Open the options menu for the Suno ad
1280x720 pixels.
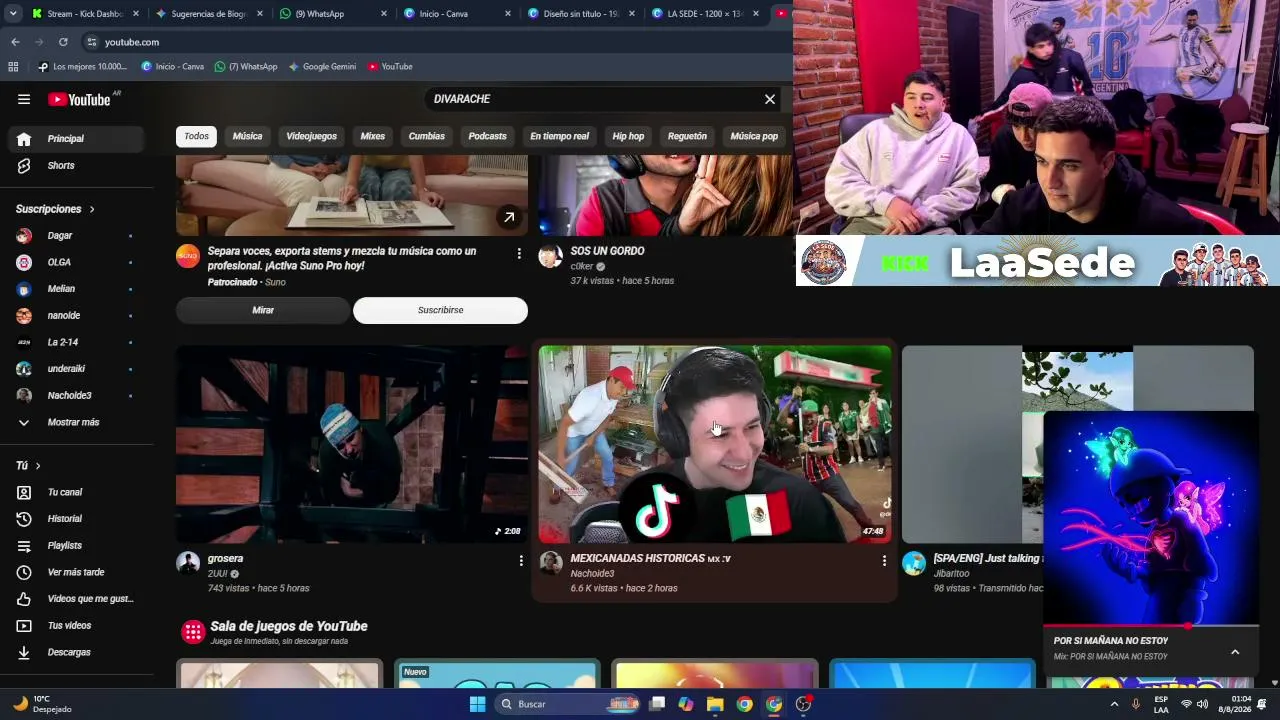tap(519, 254)
